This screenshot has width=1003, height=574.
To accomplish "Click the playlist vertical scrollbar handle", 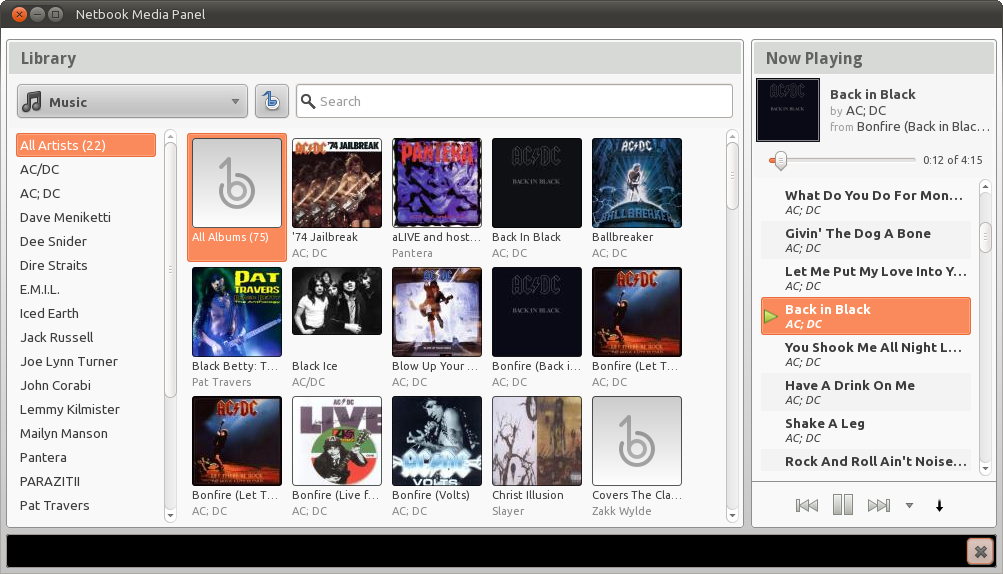I will click(985, 237).
